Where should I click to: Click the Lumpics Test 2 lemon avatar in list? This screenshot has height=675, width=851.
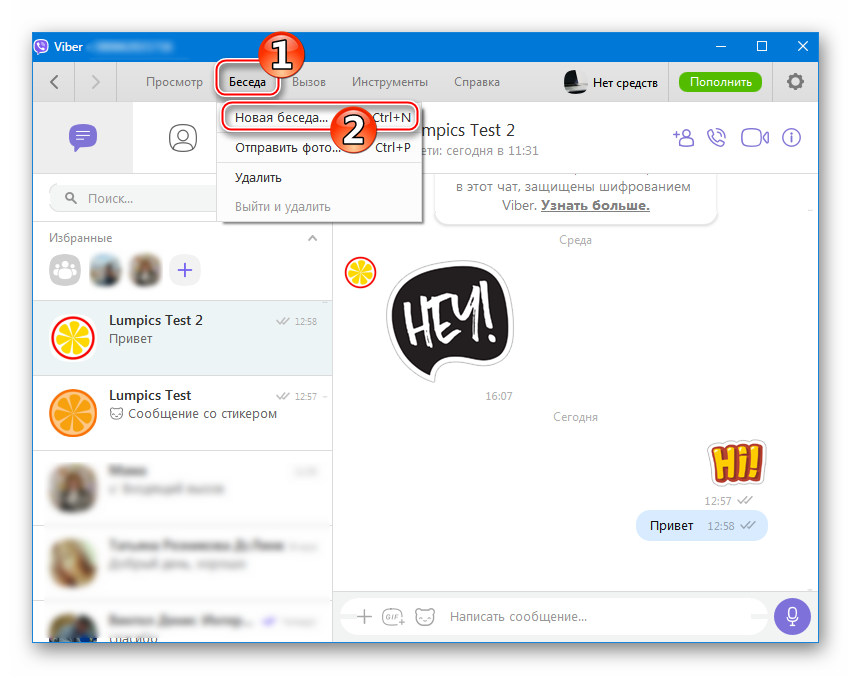tap(73, 338)
